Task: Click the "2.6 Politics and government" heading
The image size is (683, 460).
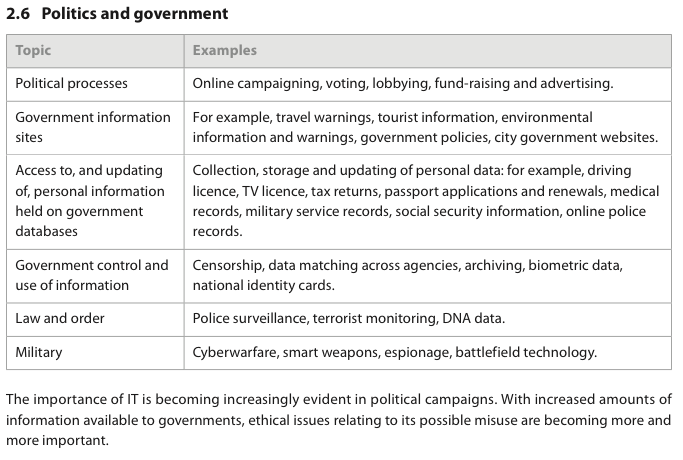Action: pos(117,14)
